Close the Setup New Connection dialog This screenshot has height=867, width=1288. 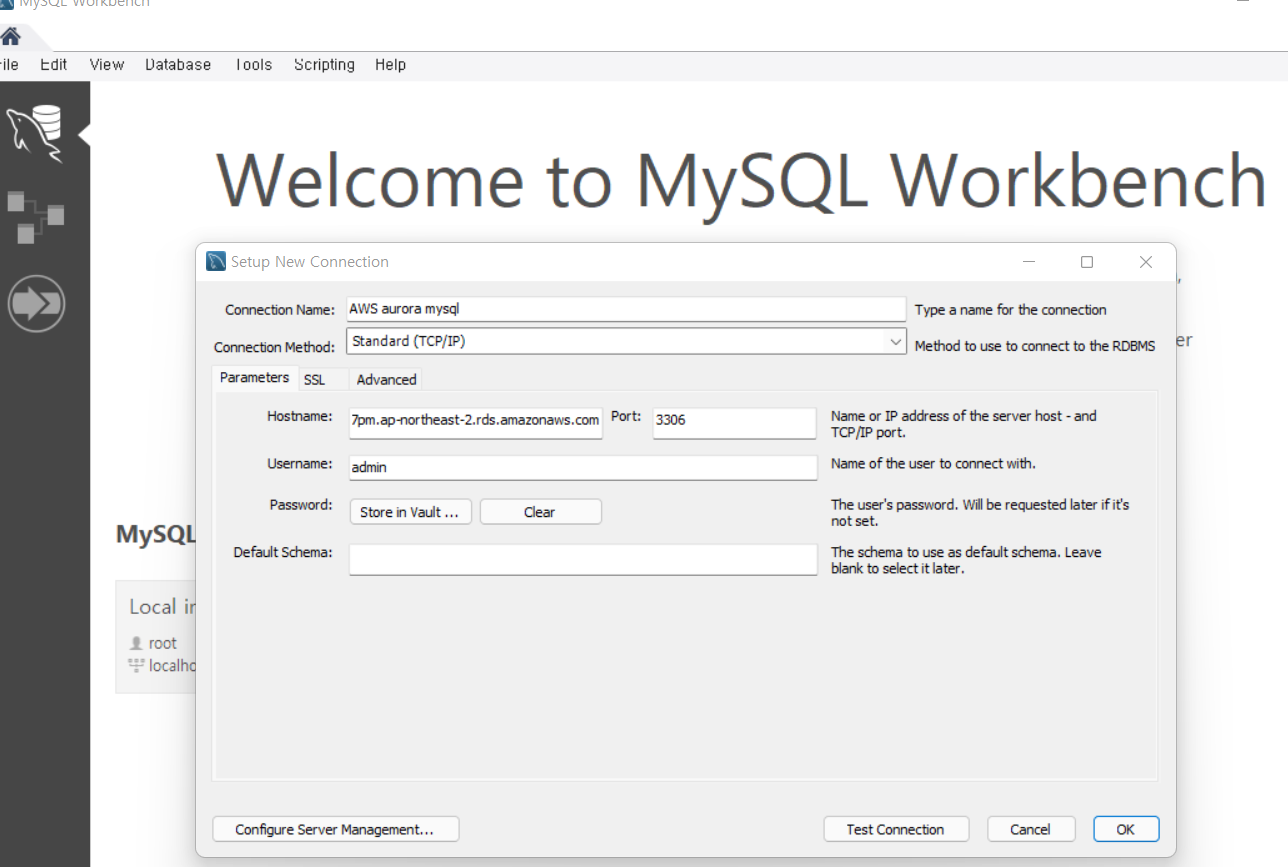pyautogui.click(x=1146, y=262)
